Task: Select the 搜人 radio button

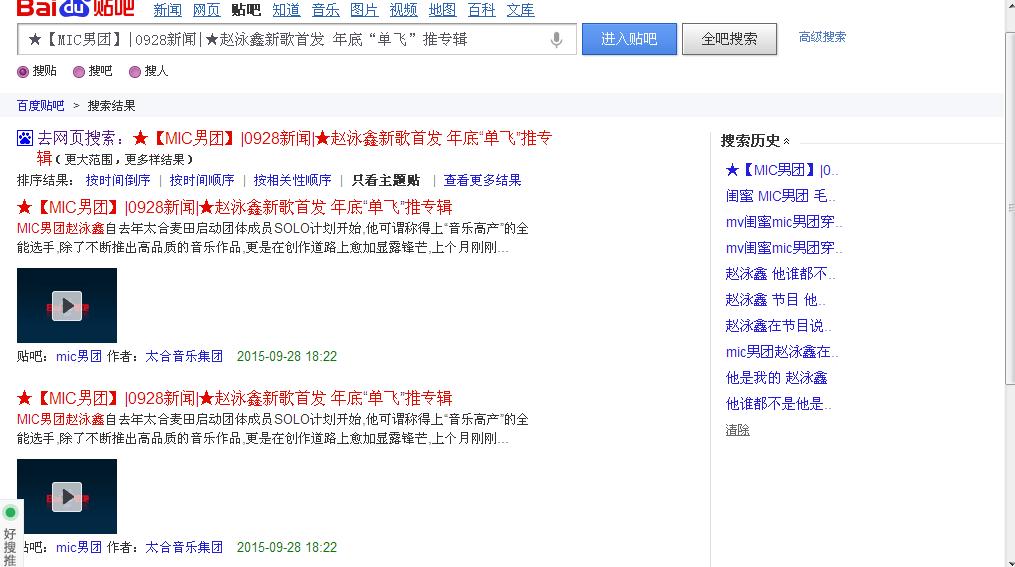Action: pyautogui.click(x=135, y=72)
